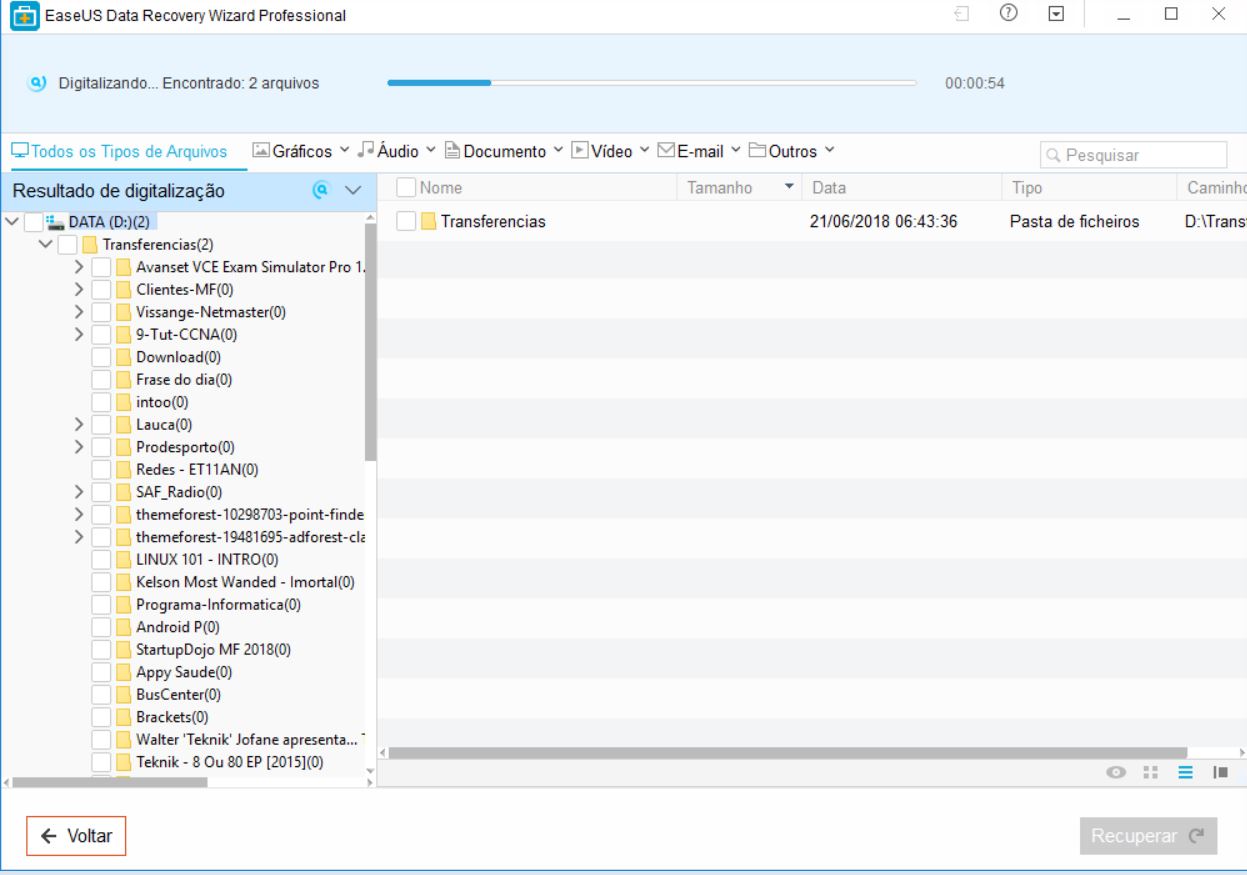Tick the select-all checkbox beside Nome header
Image resolution: width=1247 pixels, height=875 pixels.
[x=406, y=187]
